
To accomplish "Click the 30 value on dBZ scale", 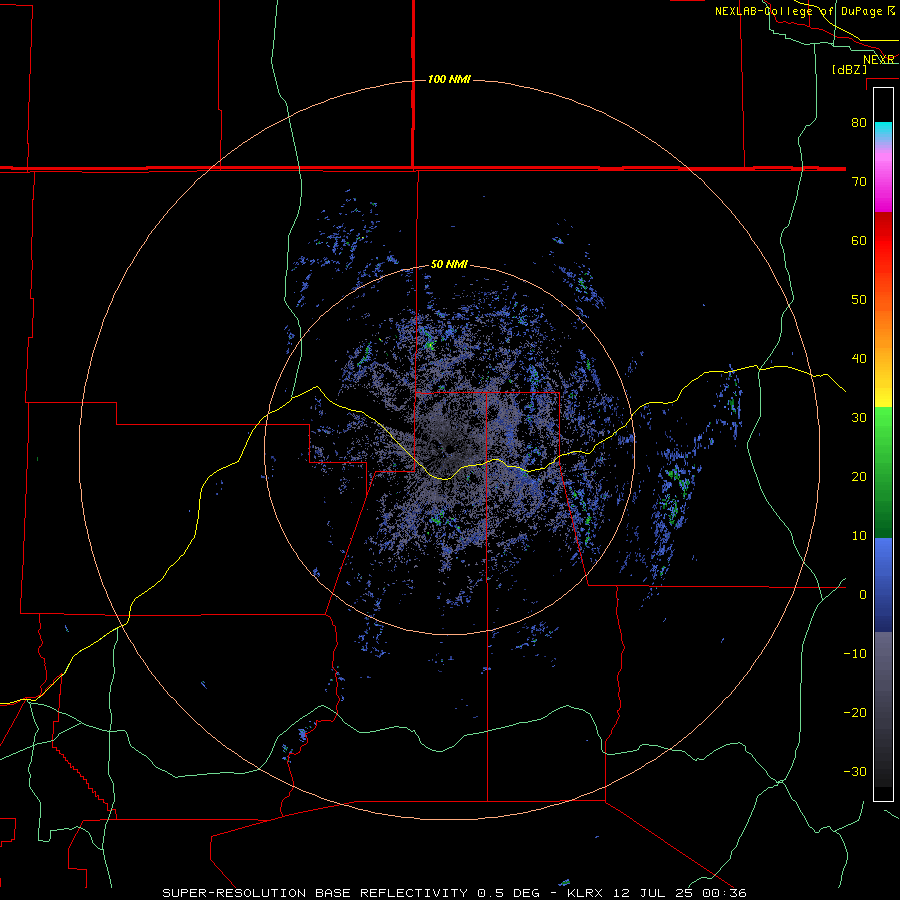I will [859, 418].
